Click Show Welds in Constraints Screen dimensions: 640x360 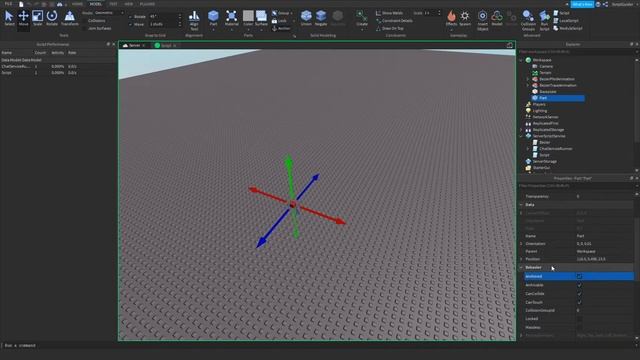tap(389, 13)
